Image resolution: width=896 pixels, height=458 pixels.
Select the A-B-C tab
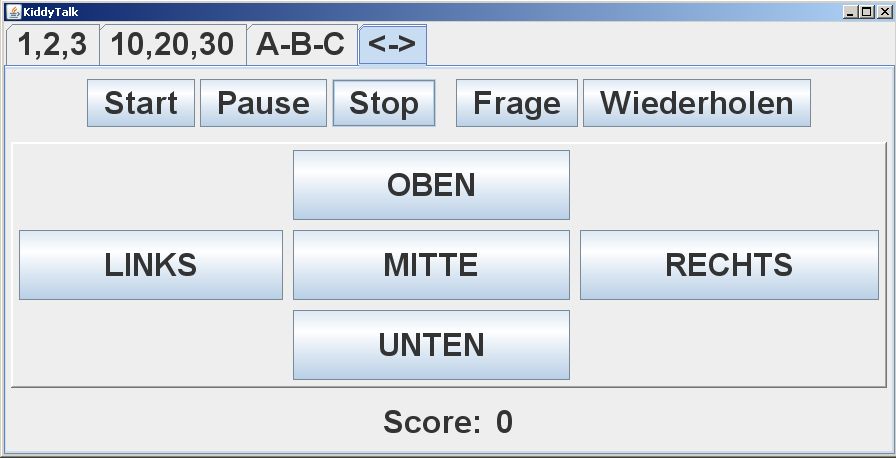300,45
